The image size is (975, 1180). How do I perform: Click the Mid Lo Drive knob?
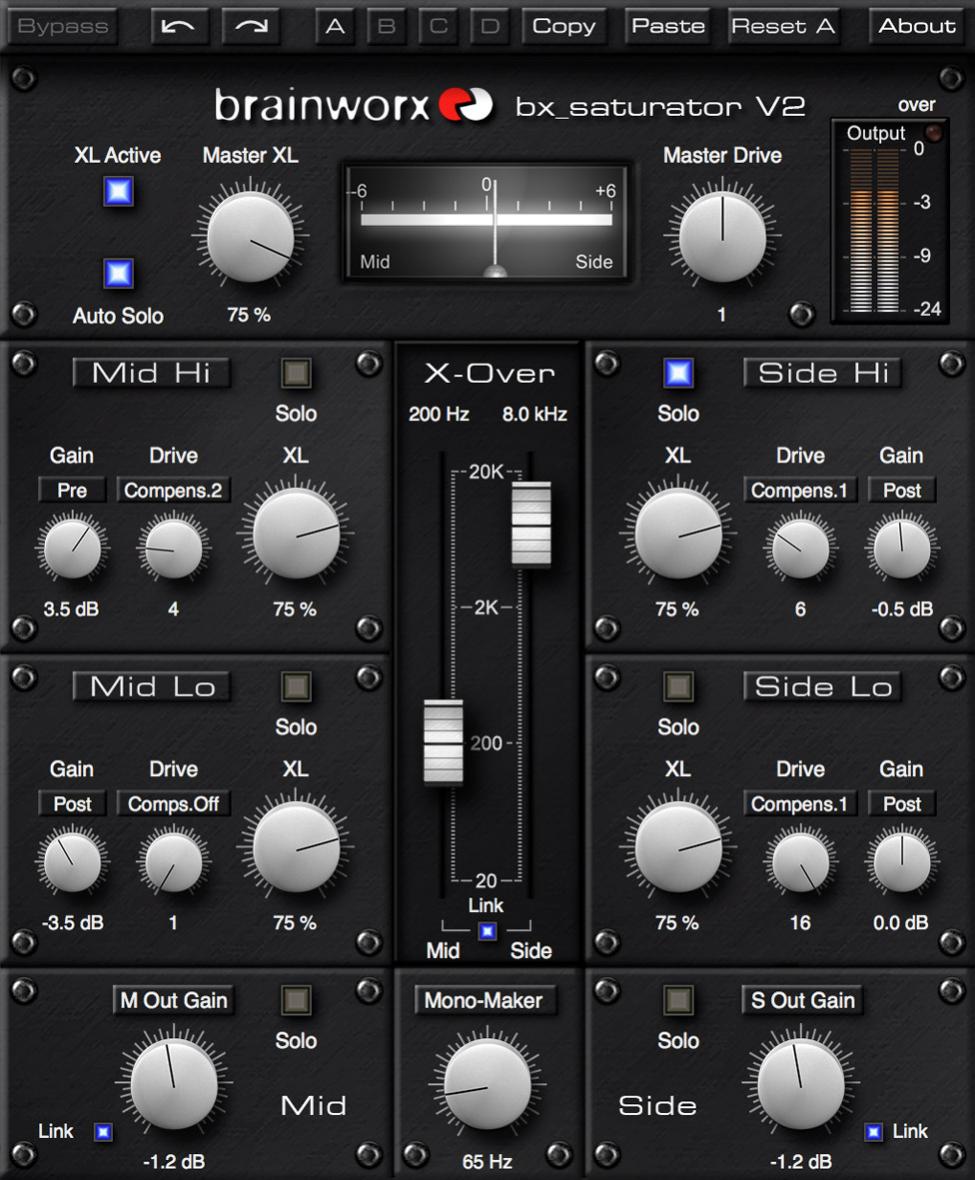click(174, 862)
